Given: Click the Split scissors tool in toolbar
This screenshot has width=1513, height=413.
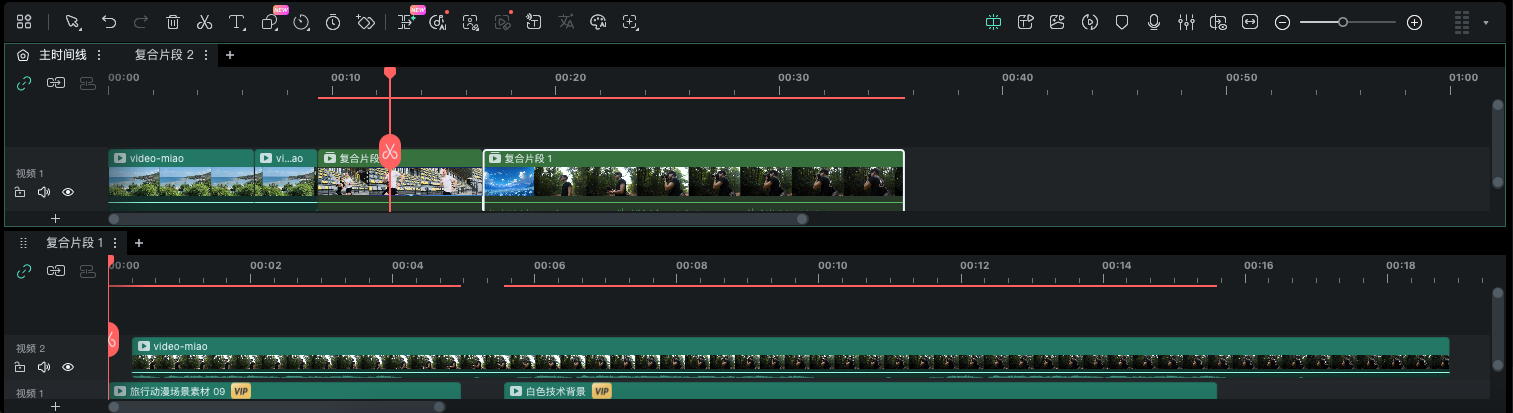Looking at the screenshot, I should click(204, 22).
